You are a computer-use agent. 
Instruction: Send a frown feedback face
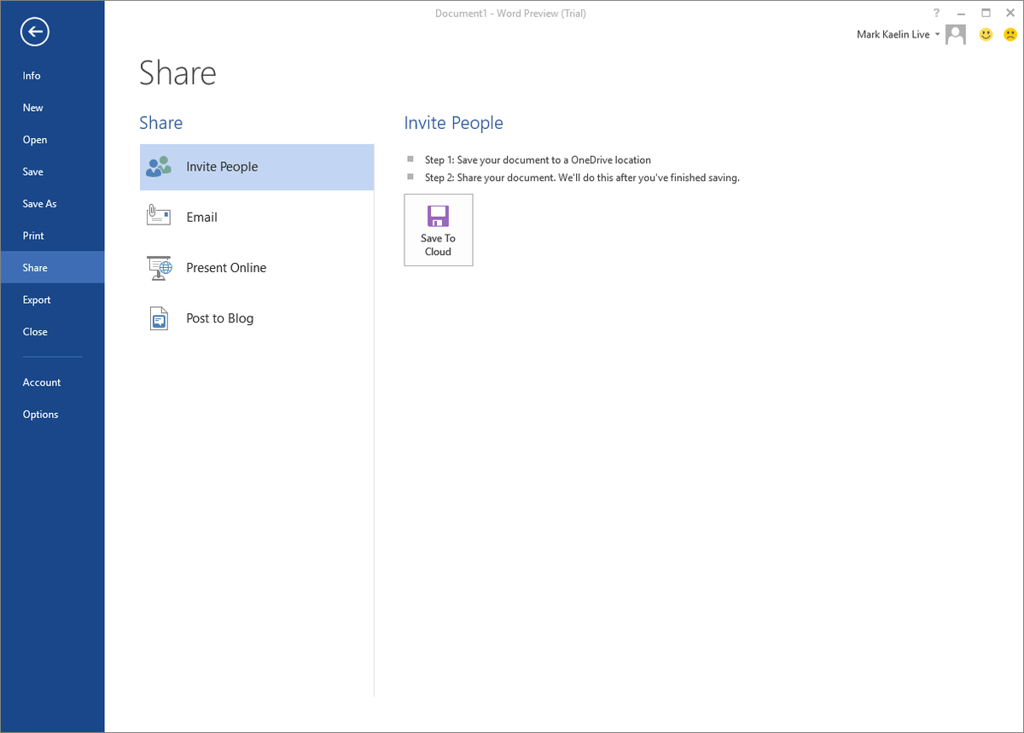click(1010, 34)
